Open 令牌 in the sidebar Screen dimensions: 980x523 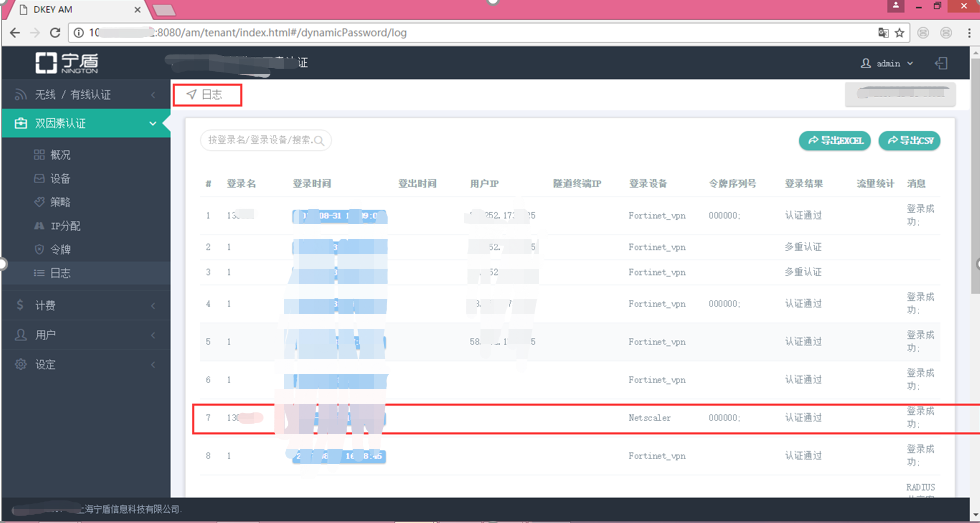click(x=61, y=249)
